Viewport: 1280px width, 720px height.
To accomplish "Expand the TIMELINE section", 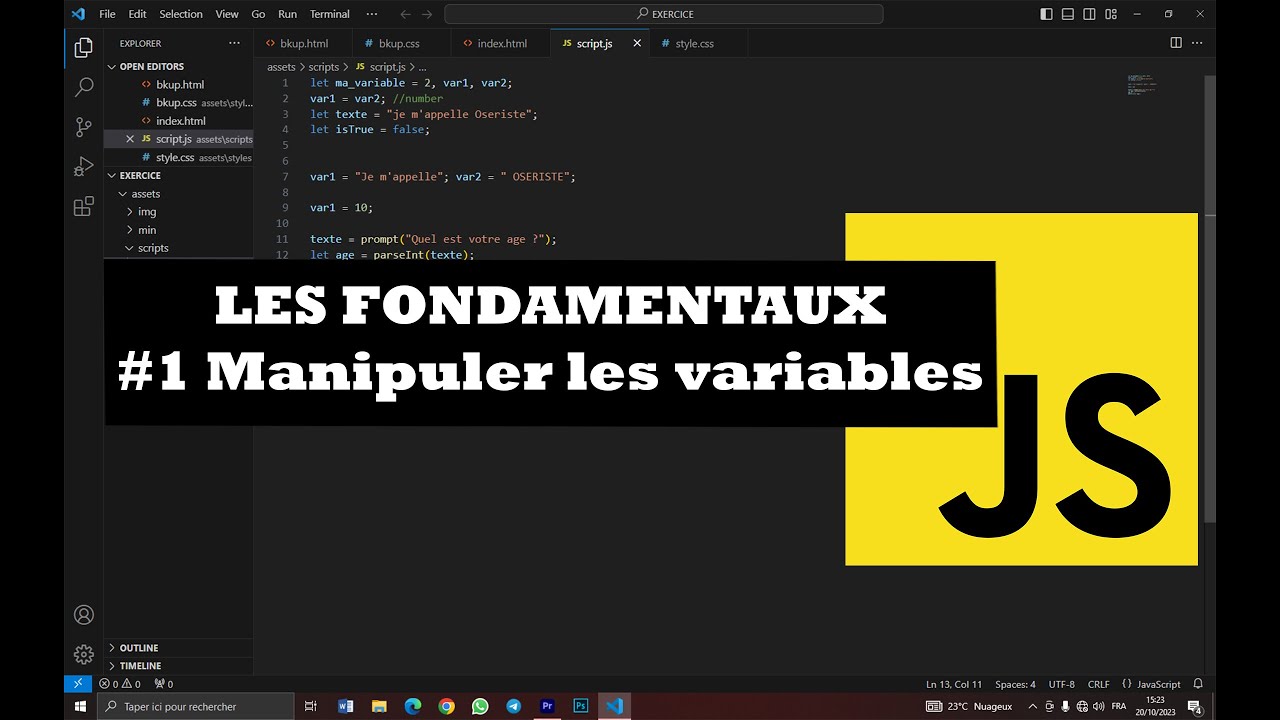I will pos(178,665).
